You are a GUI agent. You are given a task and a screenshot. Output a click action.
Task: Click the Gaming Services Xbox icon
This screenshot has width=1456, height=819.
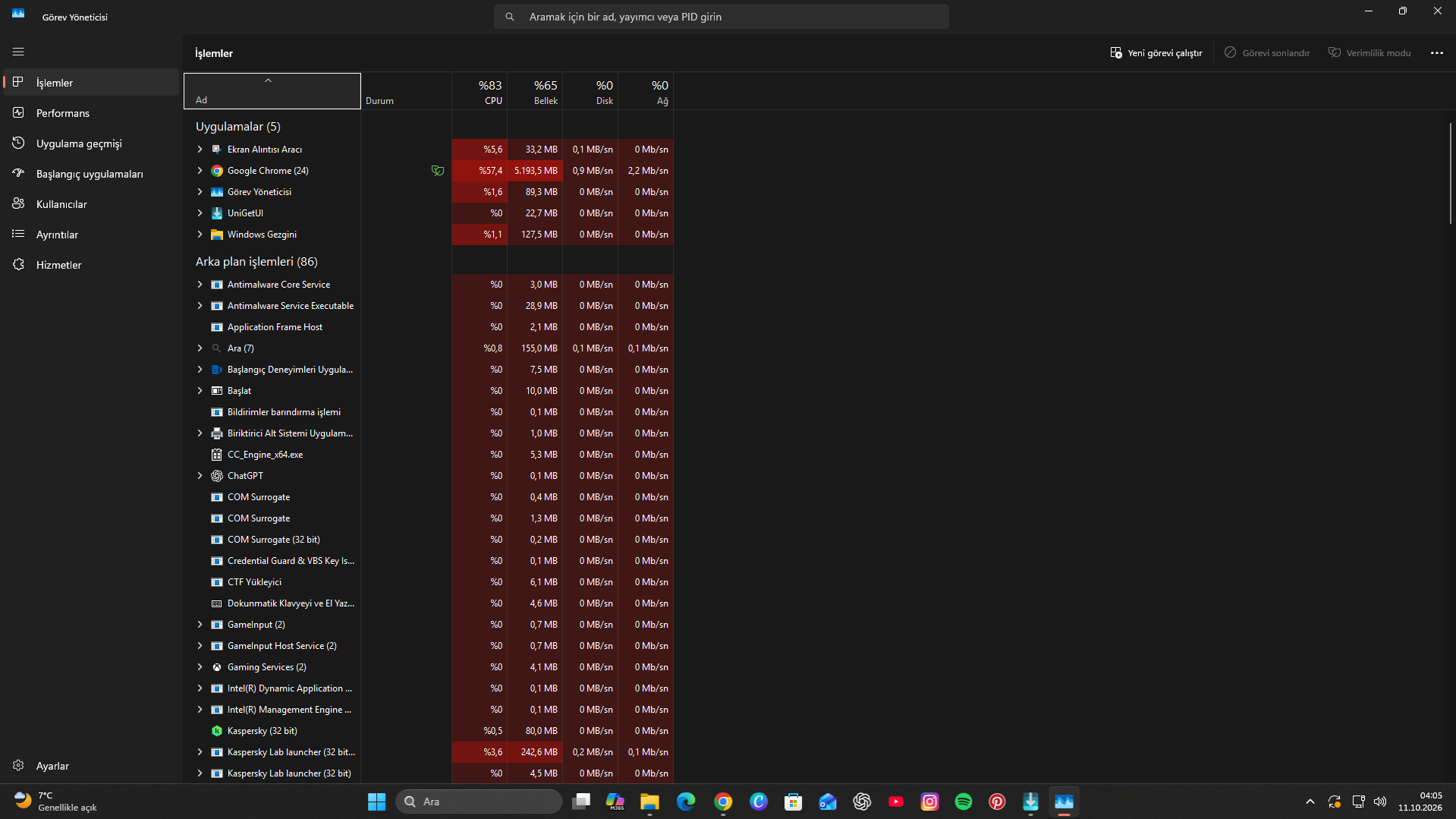pyautogui.click(x=217, y=667)
